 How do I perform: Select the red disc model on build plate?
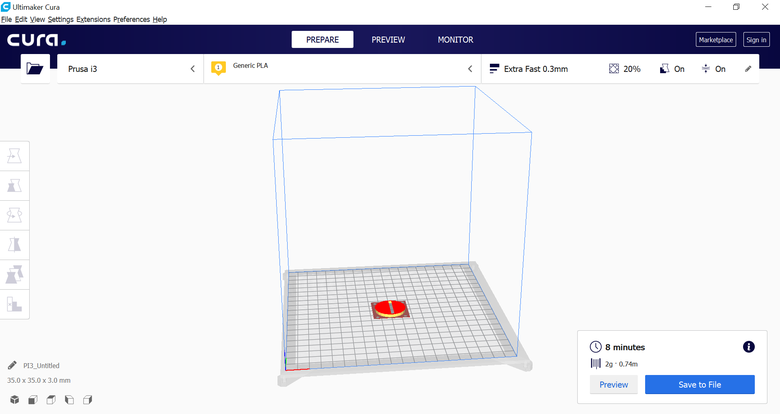point(391,309)
